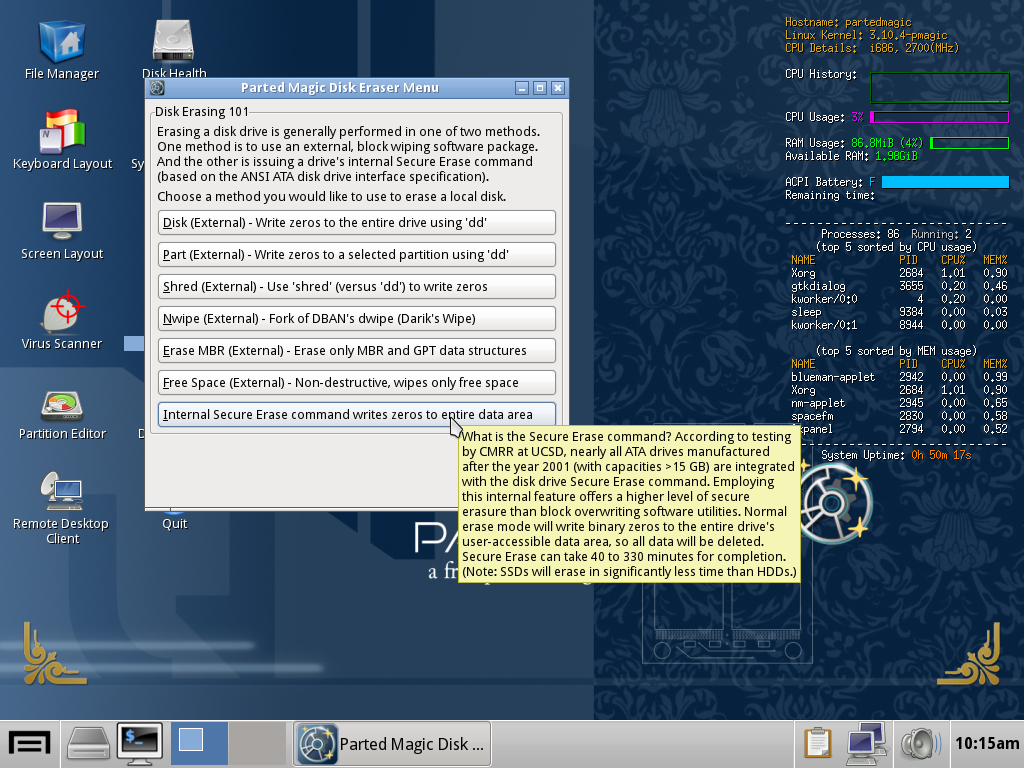The image size is (1024, 768).
Task: Open the application menu in taskbar
Action: point(29,742)
